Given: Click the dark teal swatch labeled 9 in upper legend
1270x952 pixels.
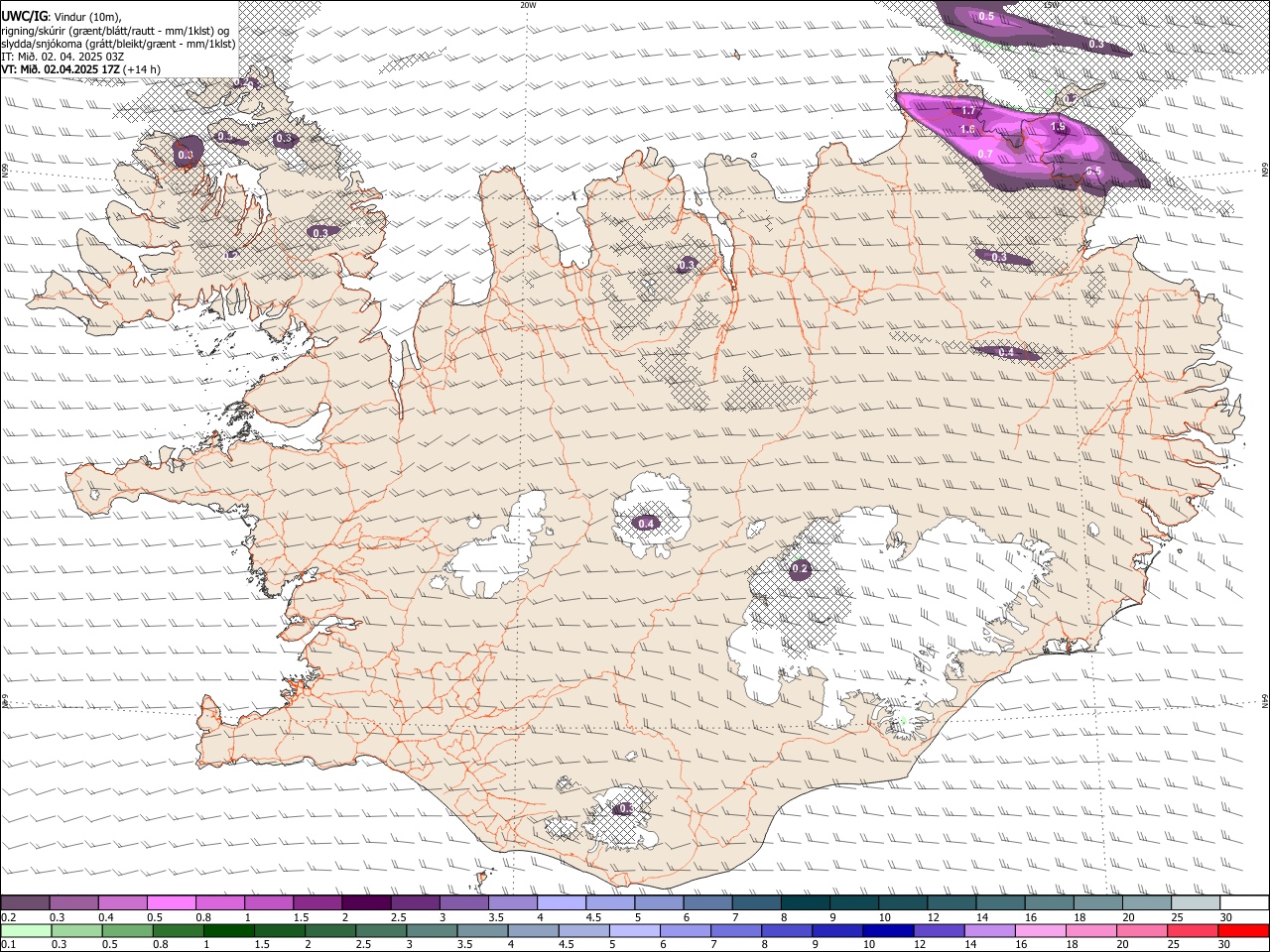Looking at the screenshot, I should (806, 903).
